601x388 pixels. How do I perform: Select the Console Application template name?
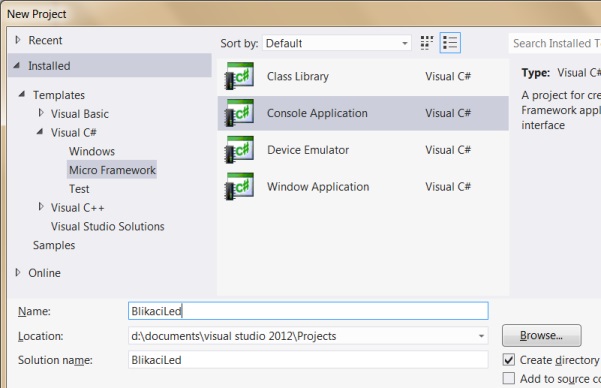pos(317,113)
